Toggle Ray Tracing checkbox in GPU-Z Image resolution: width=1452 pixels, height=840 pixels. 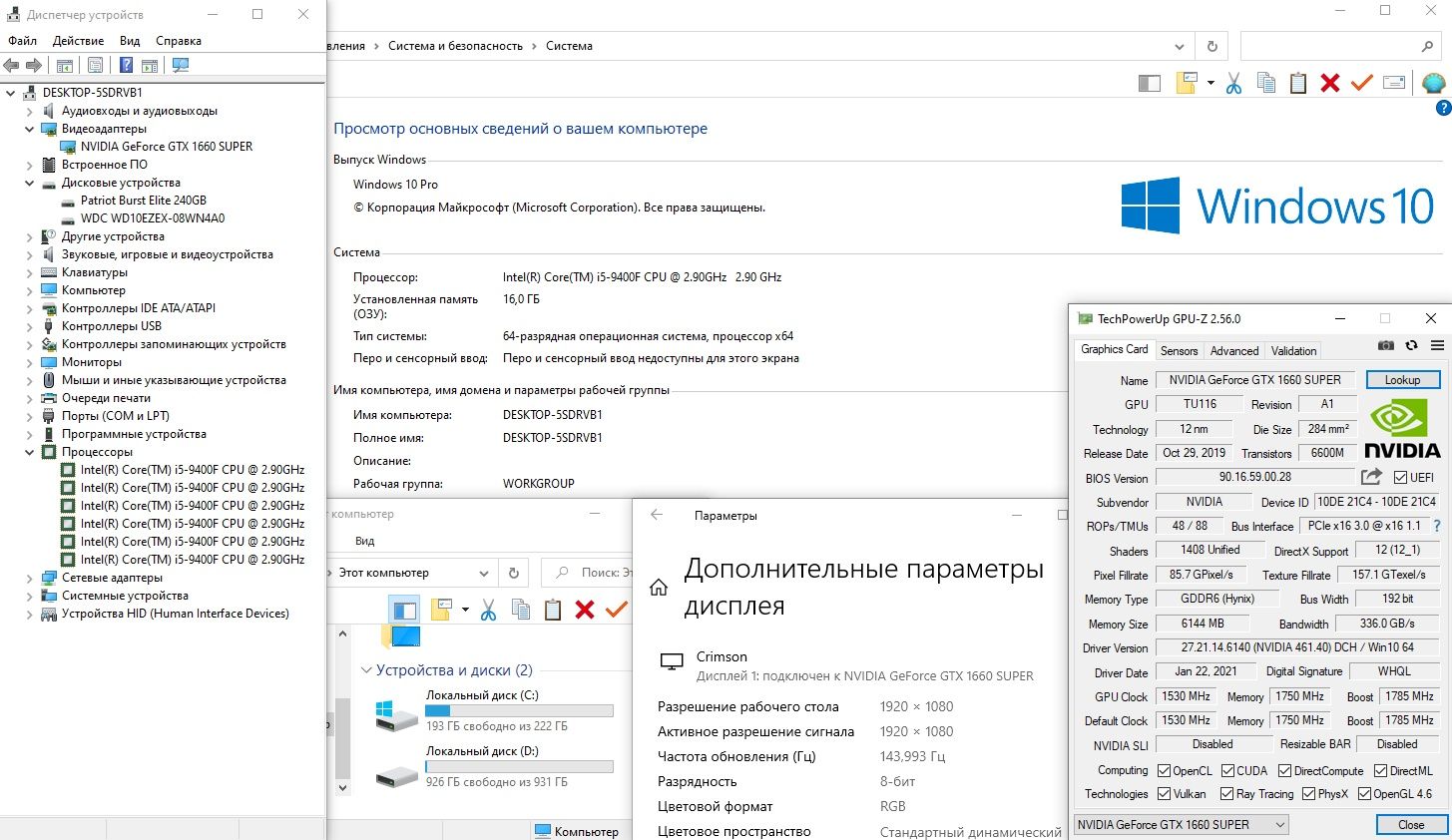(1226, 794)
